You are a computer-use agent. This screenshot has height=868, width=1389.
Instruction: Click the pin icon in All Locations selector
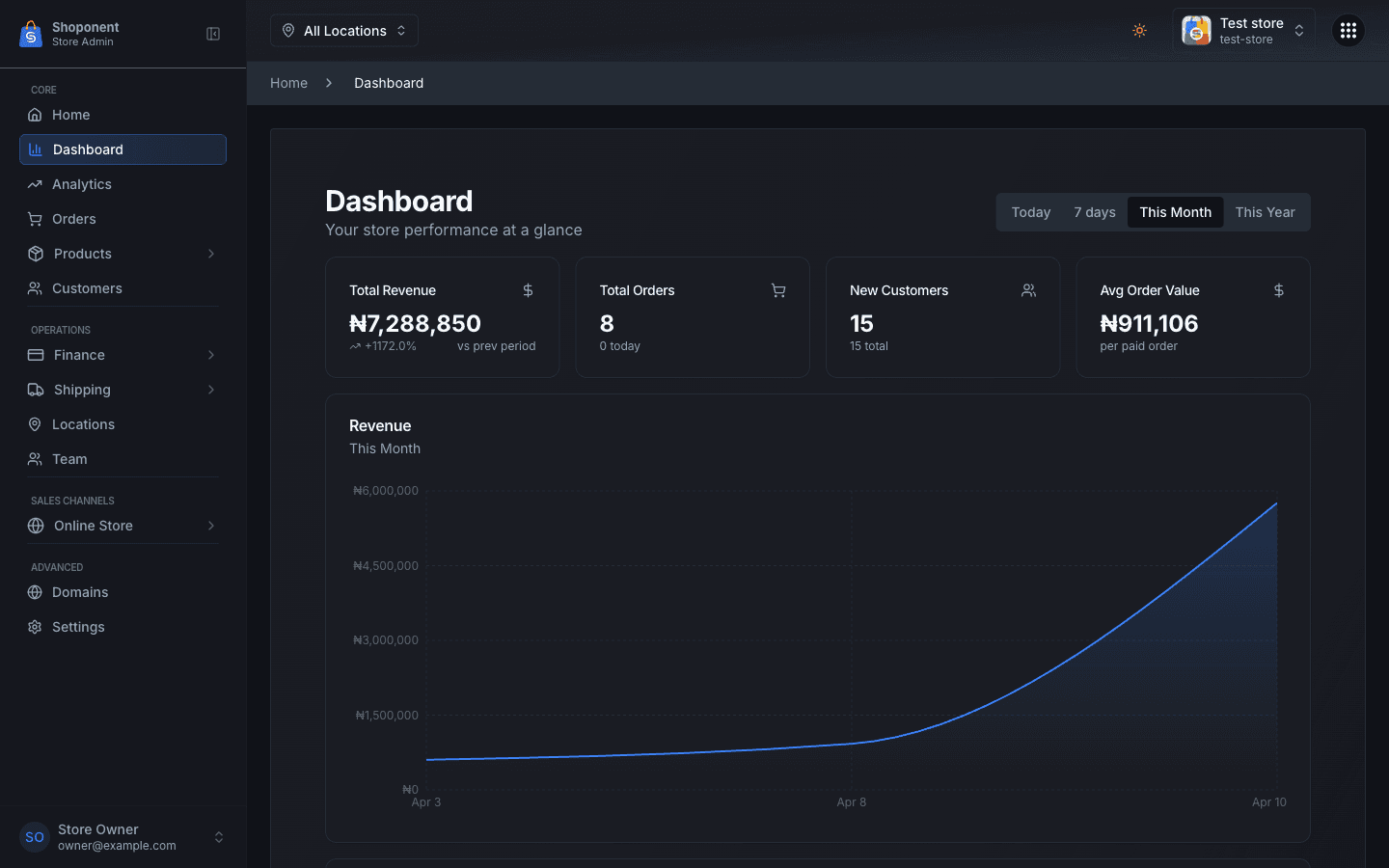pos(288,31)
